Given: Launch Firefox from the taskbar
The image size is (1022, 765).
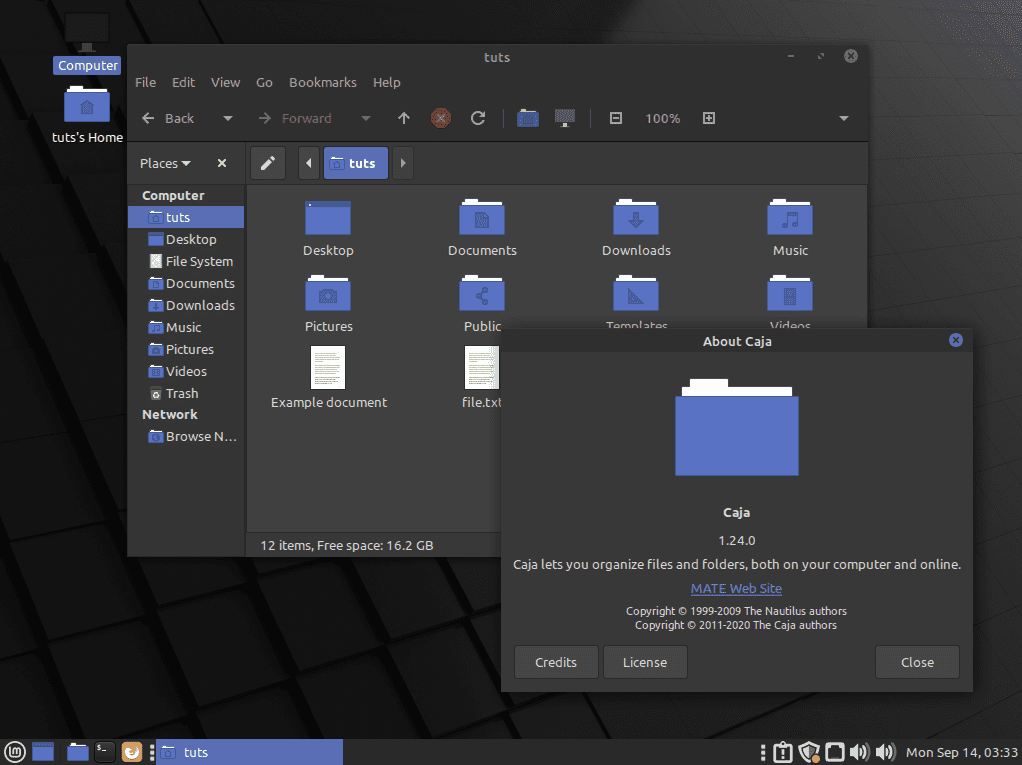Looking at the screenshot, I should (x=131, y=751).
